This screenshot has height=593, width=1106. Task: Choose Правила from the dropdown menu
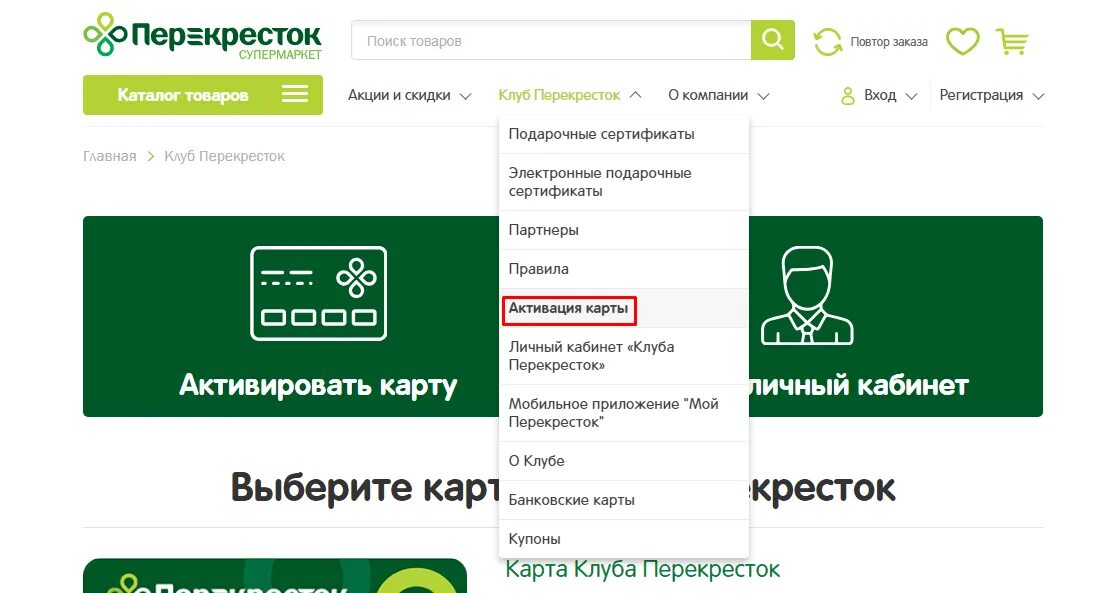624,269
